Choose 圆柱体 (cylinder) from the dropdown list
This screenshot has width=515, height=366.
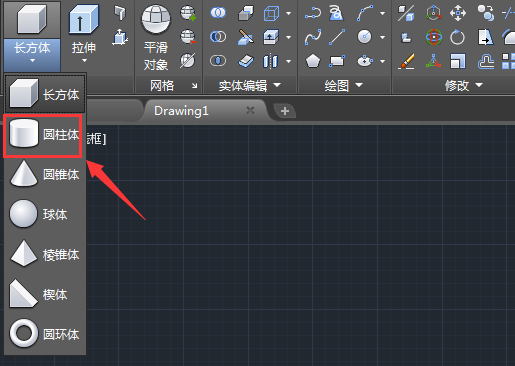tap(45, 134)
